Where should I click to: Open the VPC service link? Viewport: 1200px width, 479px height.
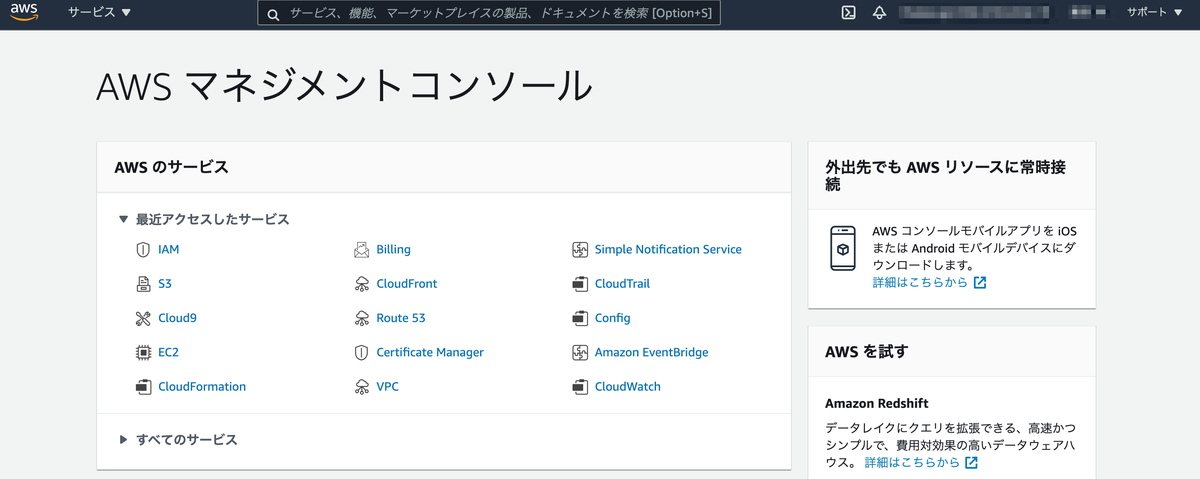[x=388, y=386]
